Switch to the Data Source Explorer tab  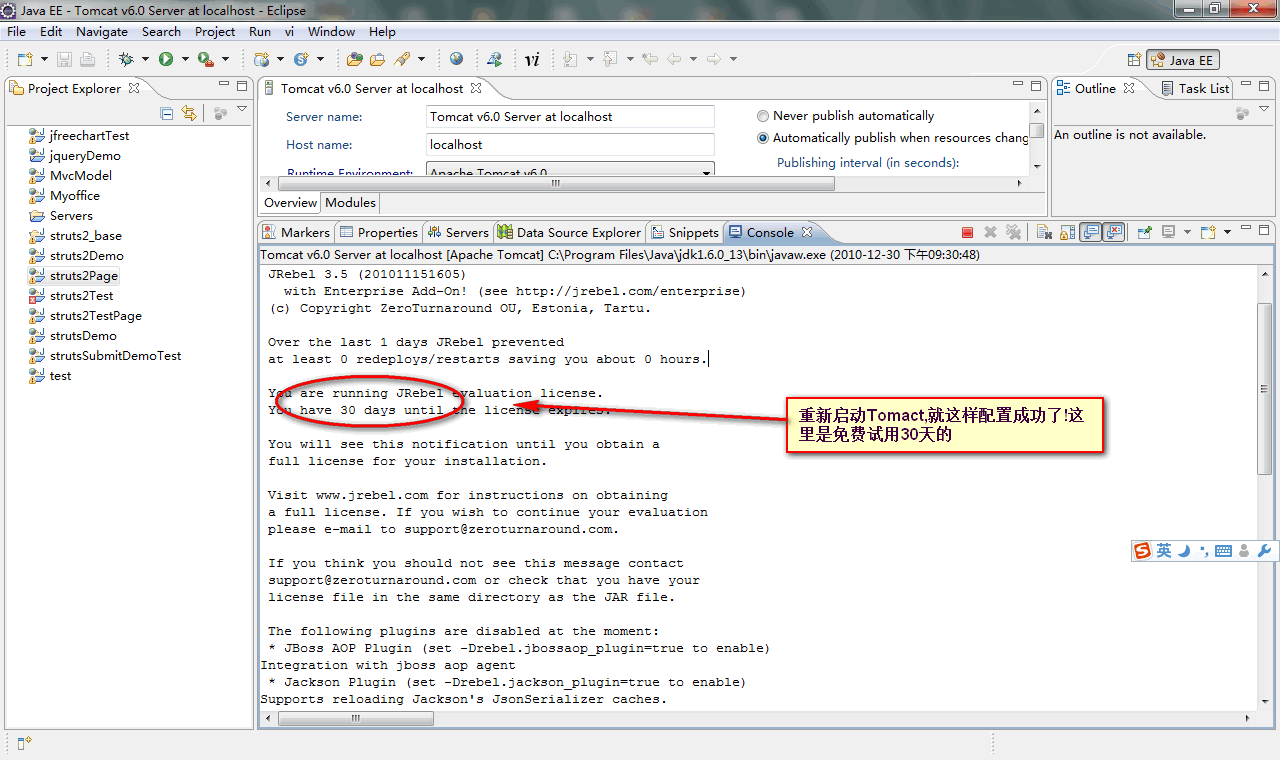point(569,232)
